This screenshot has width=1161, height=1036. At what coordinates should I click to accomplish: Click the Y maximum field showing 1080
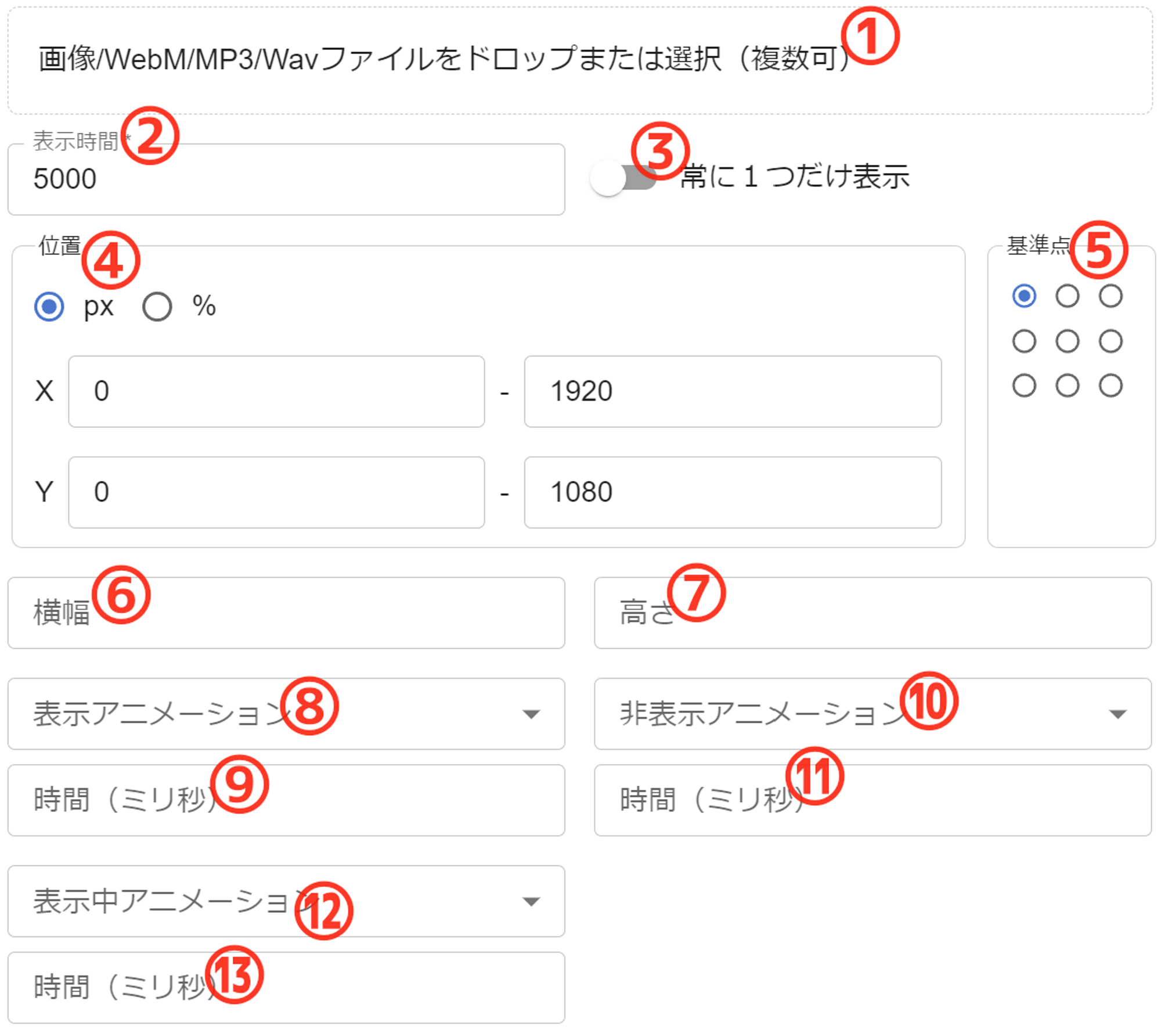click(732, 492)
